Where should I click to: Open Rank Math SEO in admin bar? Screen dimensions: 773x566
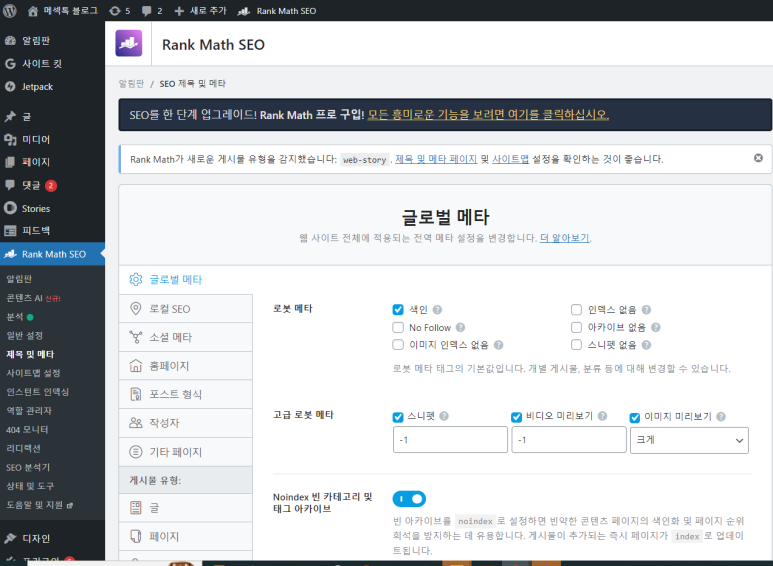[277, 11]
